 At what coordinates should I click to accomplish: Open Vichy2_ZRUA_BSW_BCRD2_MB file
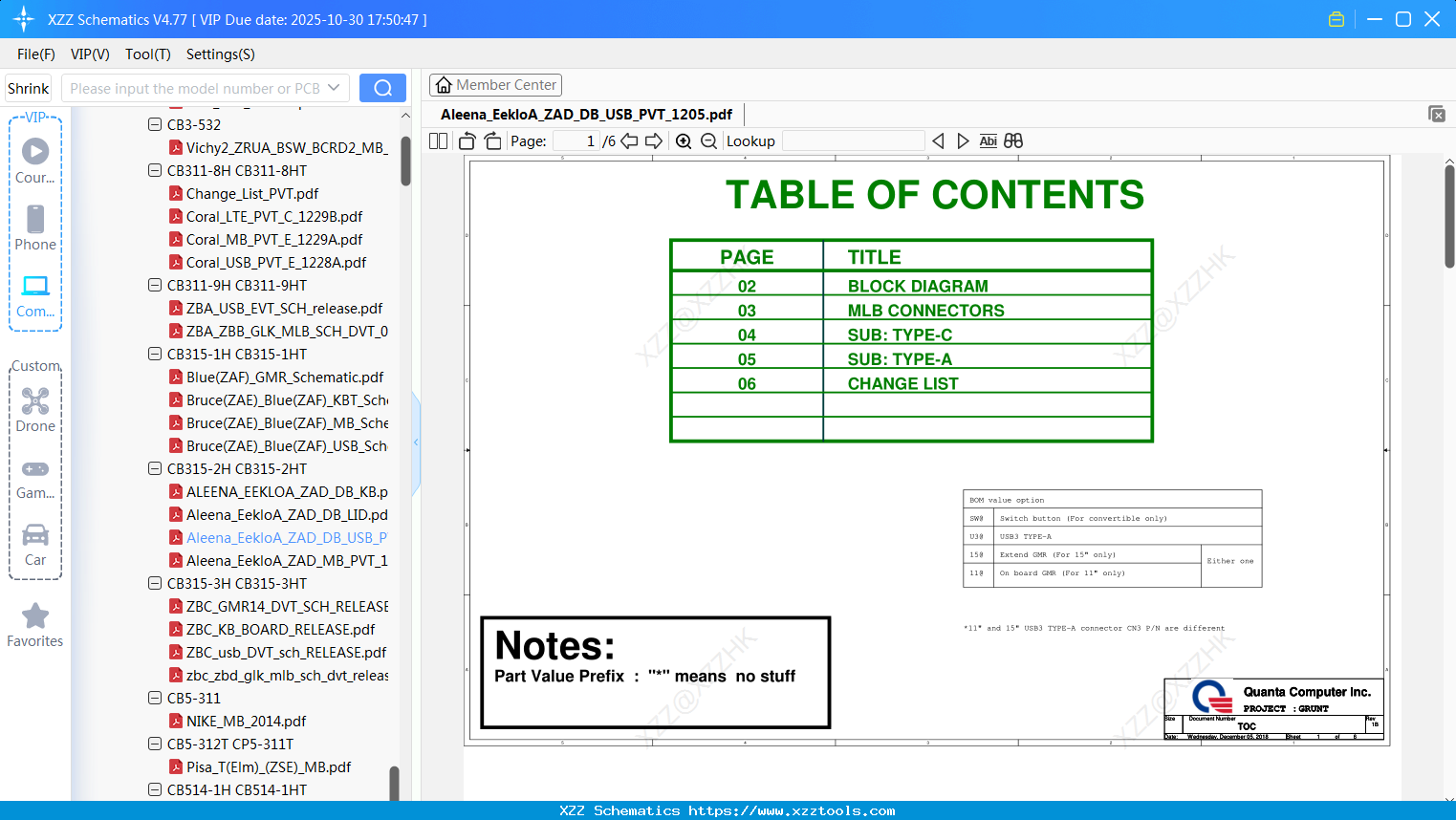(278, 147)
